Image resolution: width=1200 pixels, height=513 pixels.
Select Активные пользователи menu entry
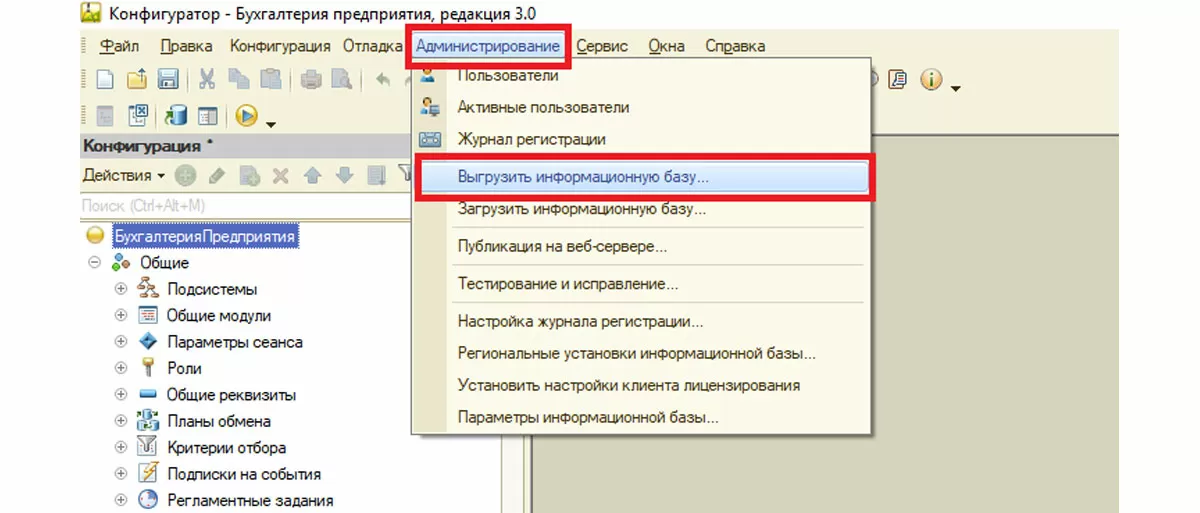pyautogui.click(x=641, y=107)
